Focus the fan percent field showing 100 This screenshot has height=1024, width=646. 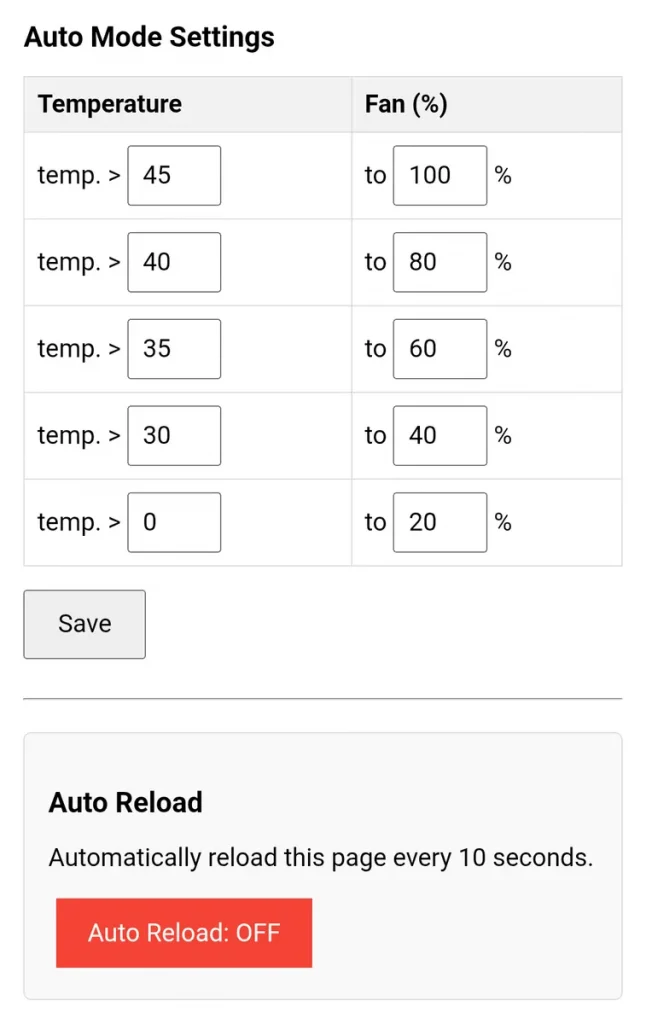tap(439, 176)
